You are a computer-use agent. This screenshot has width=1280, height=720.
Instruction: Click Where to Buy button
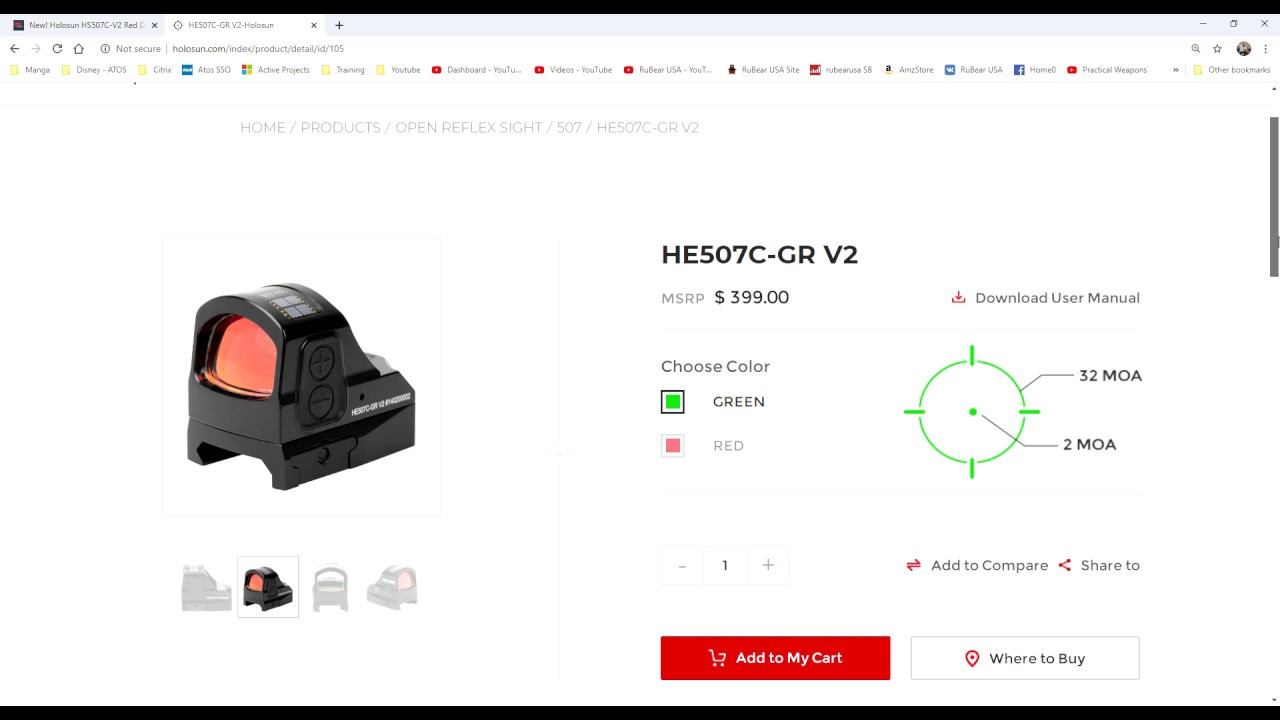1025,658
